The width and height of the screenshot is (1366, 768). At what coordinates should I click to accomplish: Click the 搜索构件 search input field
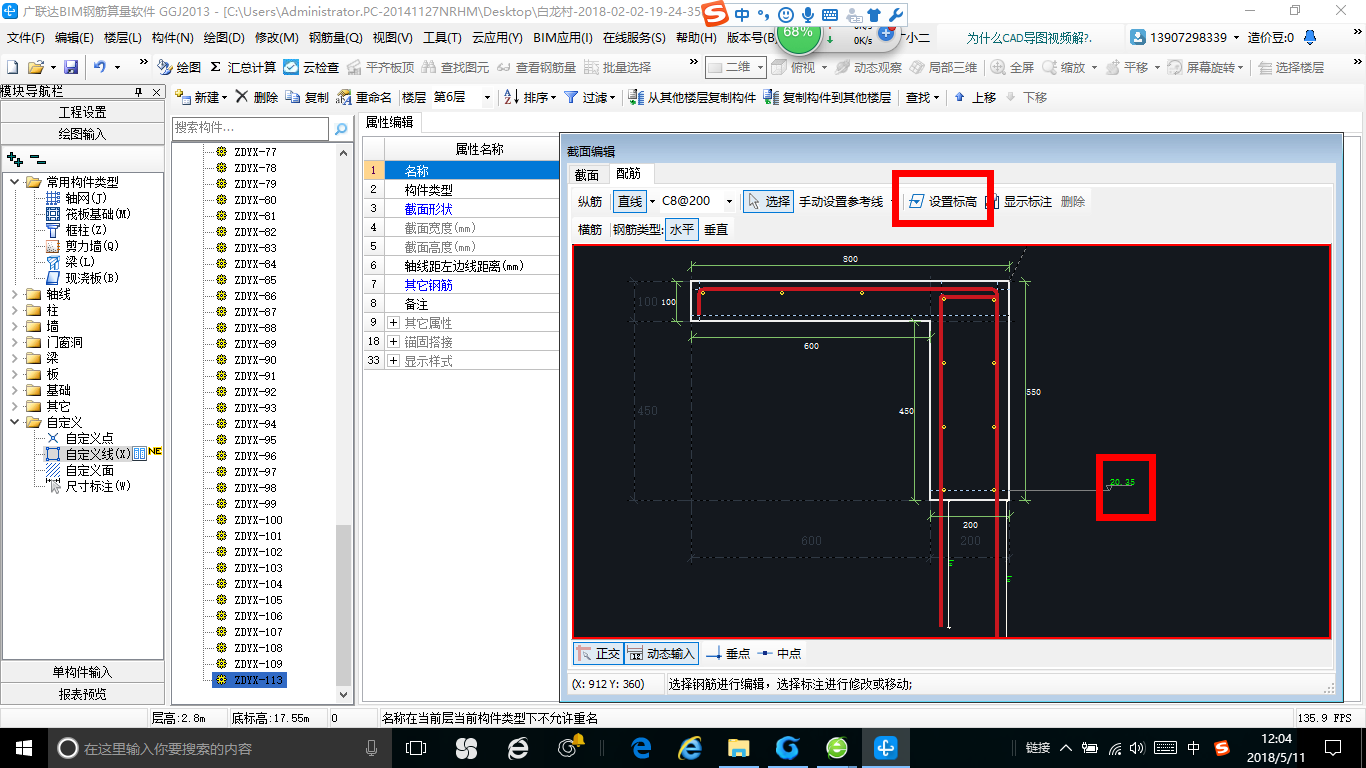(250, 129)
